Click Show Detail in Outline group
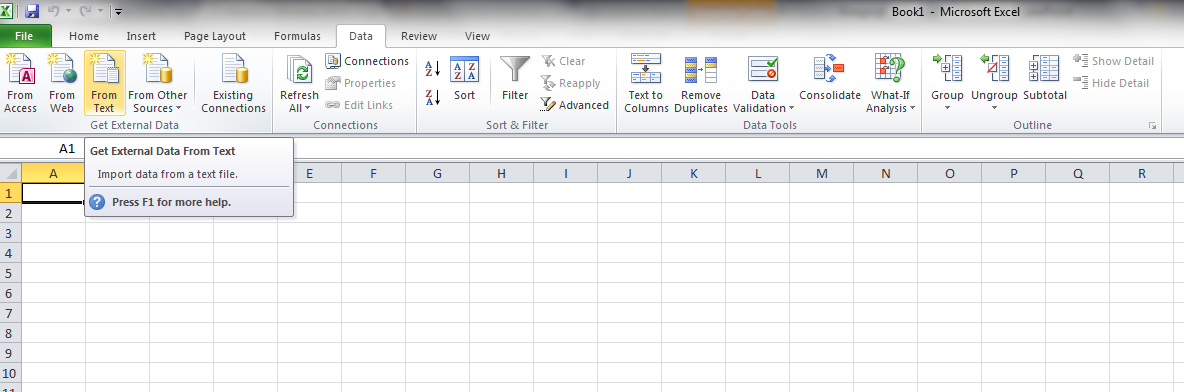This screenshot has width=1184, height=392. pyautogui.click(x=1114, y=61)
